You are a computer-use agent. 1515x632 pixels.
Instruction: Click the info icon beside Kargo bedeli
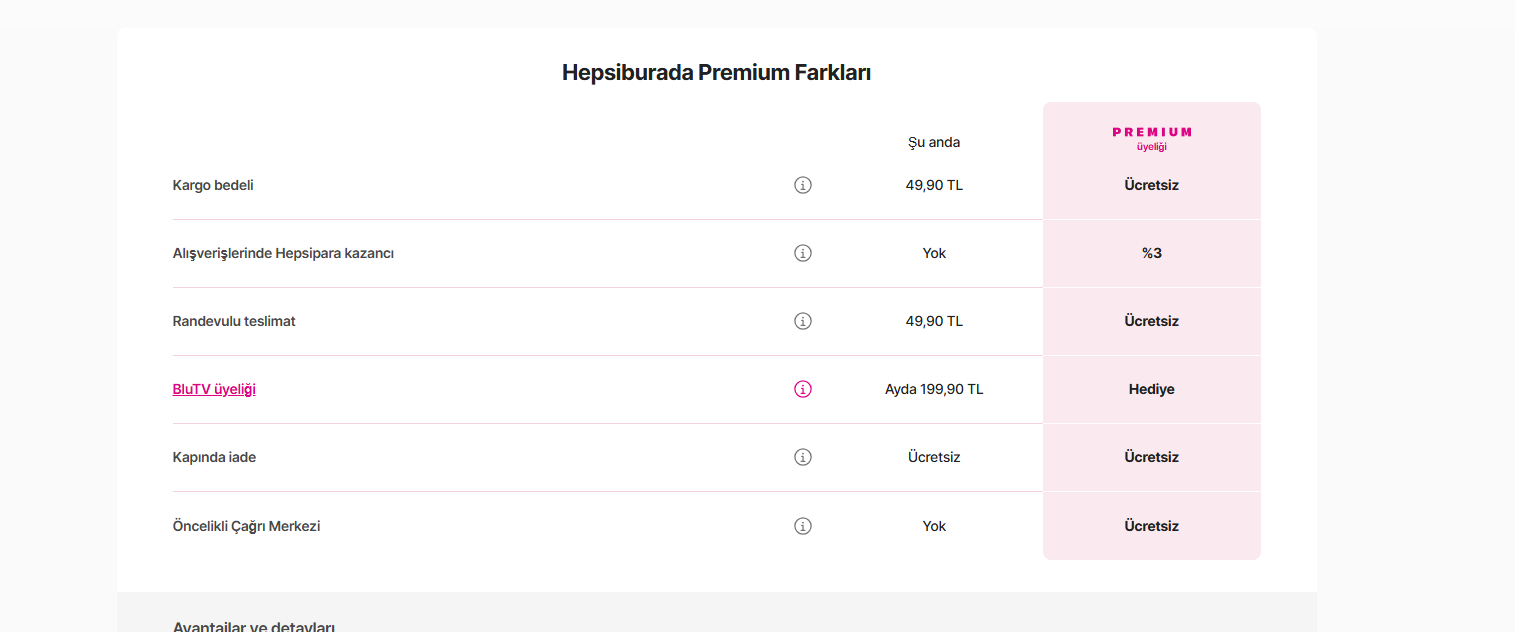[x=802, y=185]
